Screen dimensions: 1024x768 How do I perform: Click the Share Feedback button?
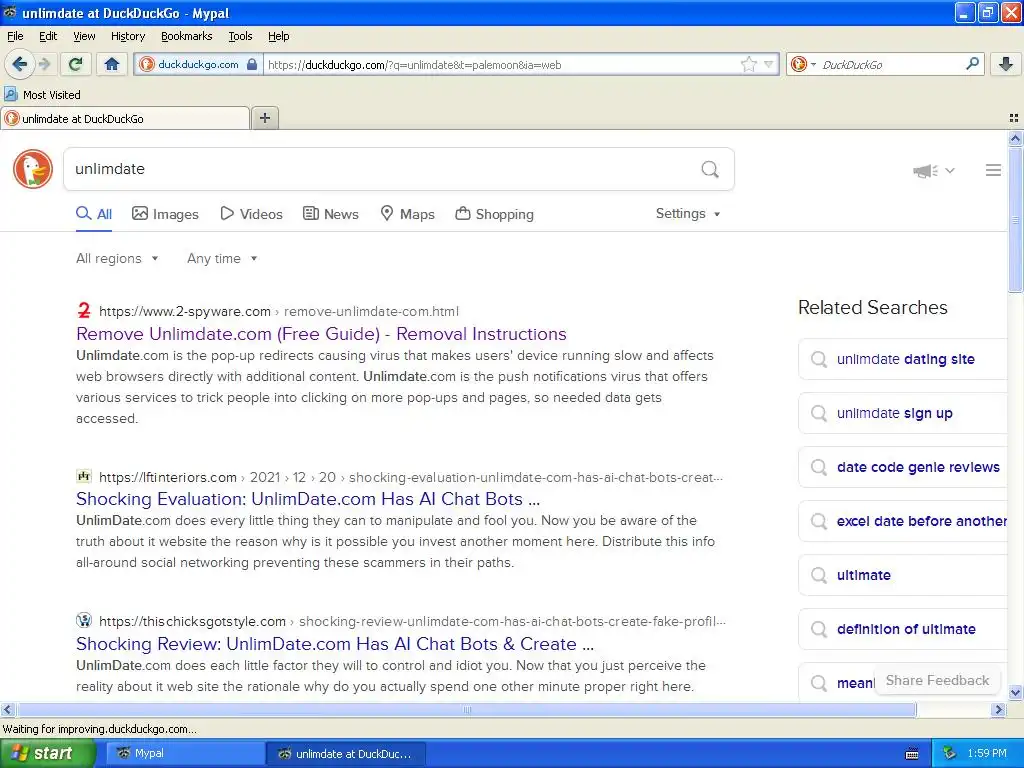pos(937,680)
